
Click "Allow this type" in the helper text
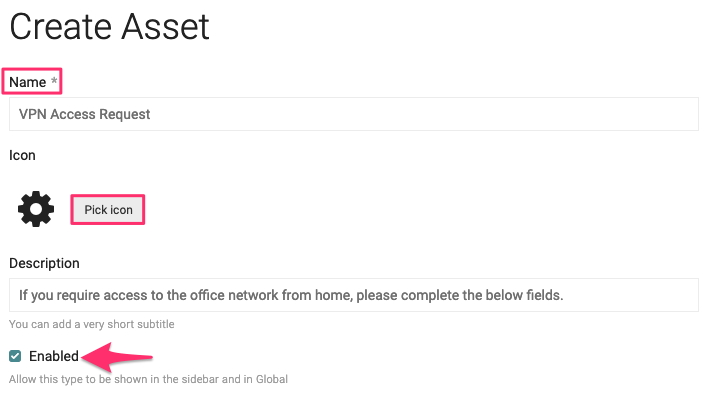coord(46,379)
